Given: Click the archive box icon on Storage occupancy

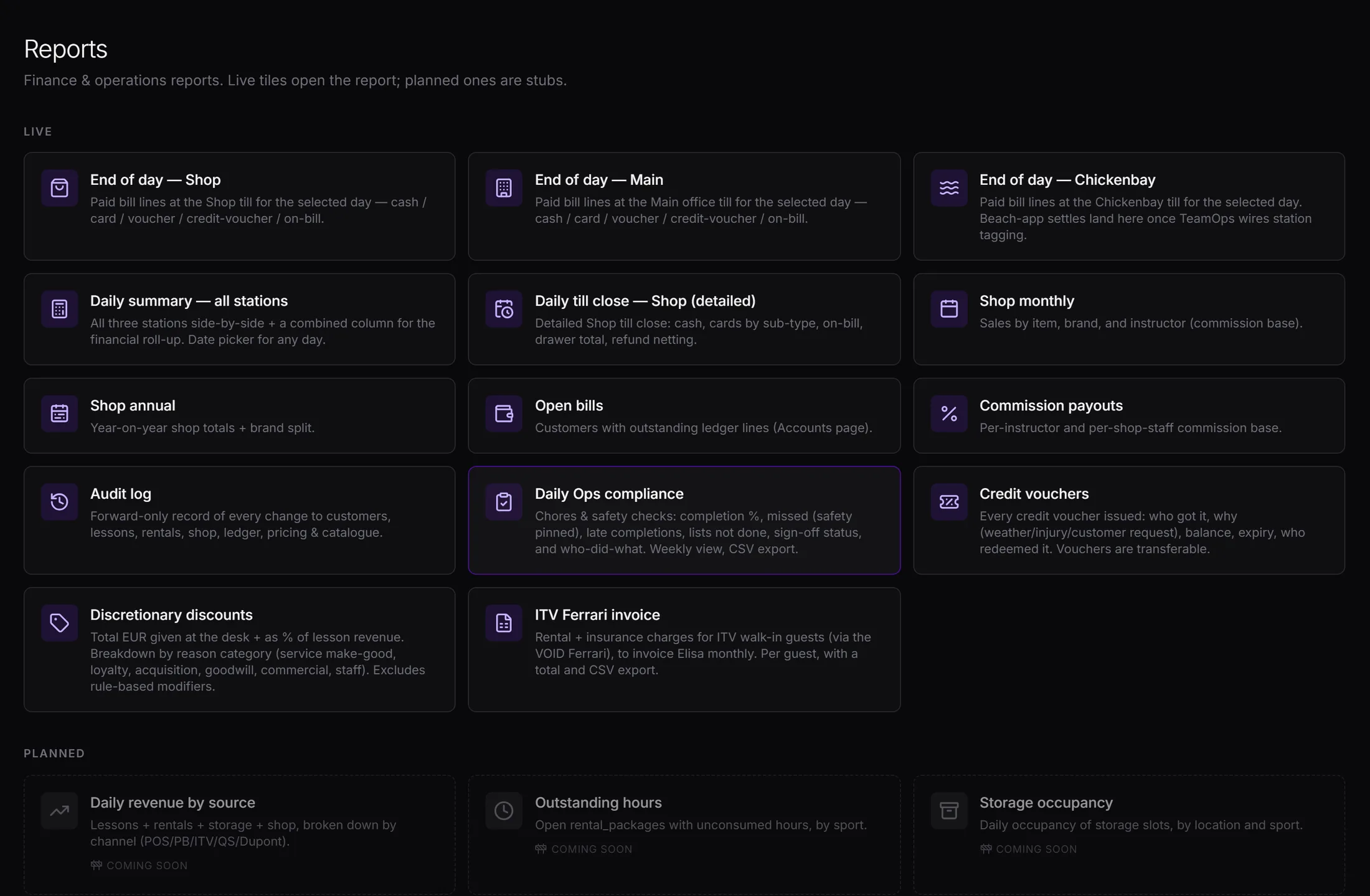Looking at the screenshot, I should pos(948,811).
